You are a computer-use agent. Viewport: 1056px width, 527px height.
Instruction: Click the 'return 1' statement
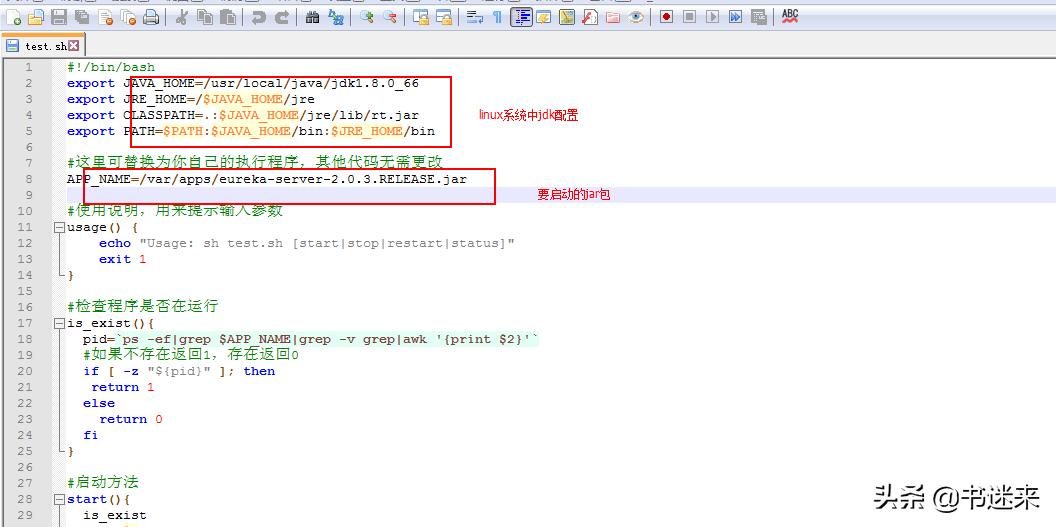pyautogui.click(x=123, y=387)
